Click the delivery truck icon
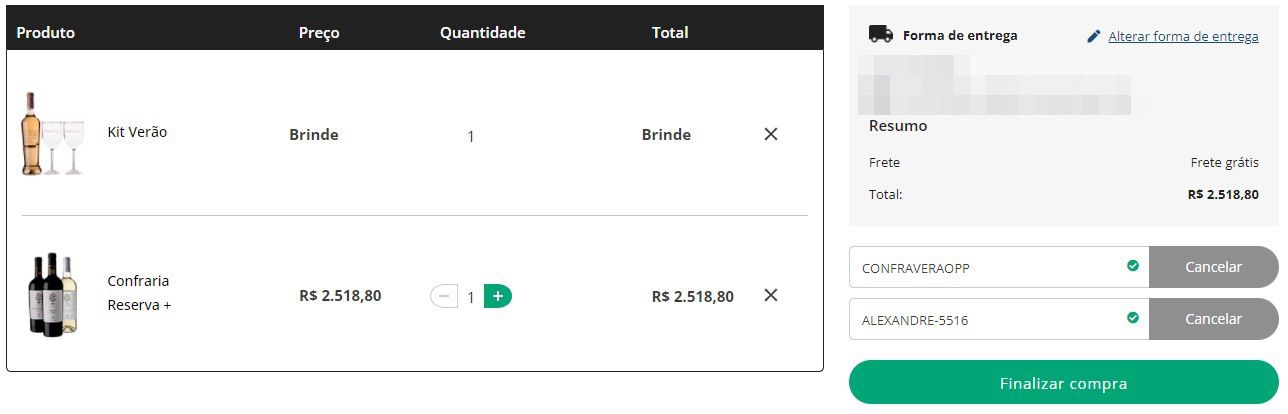The width and height of the screenshot is (1288, 414). pyautogui.click(x=881, y=34)
